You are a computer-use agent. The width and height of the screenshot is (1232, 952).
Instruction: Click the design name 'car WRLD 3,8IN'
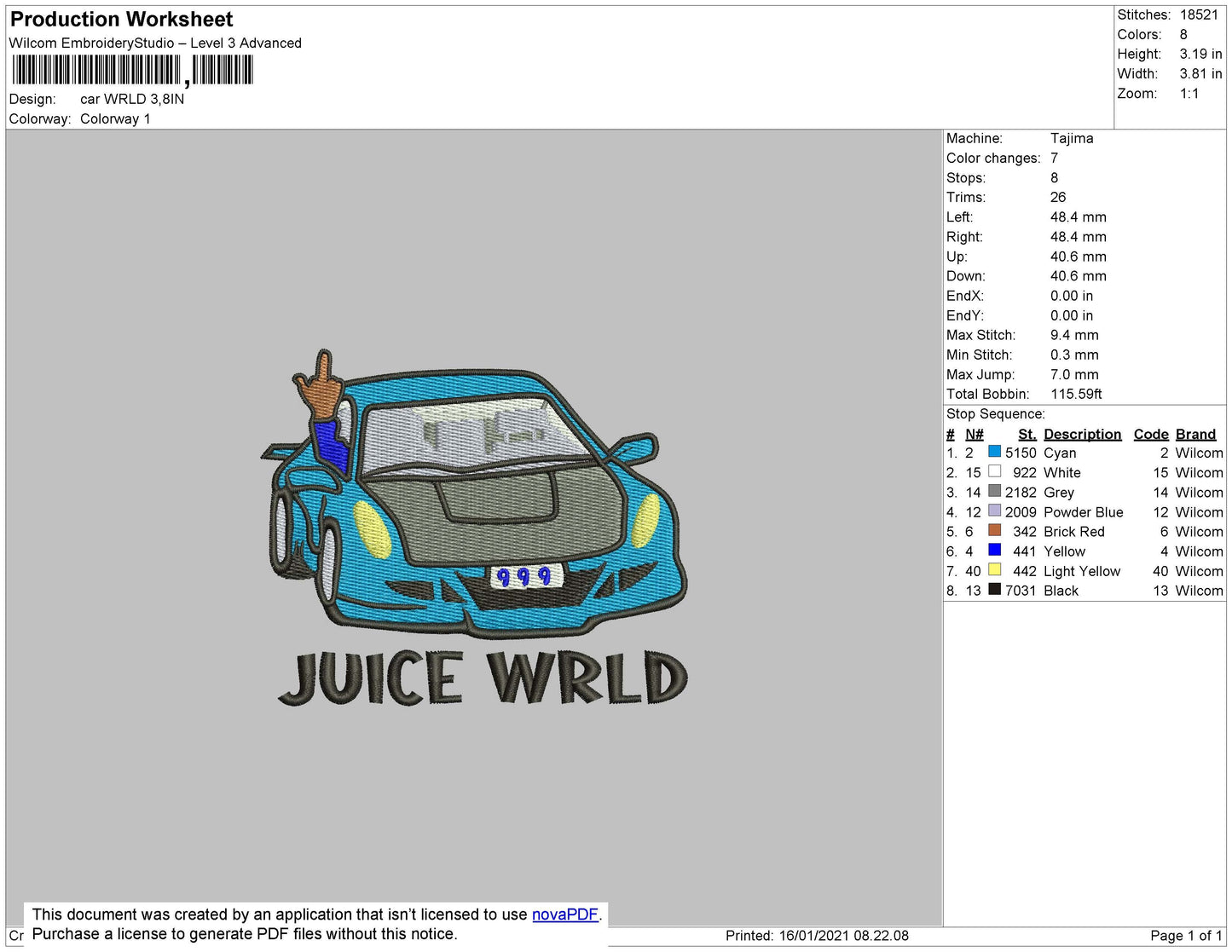click(x=132, y=99)
